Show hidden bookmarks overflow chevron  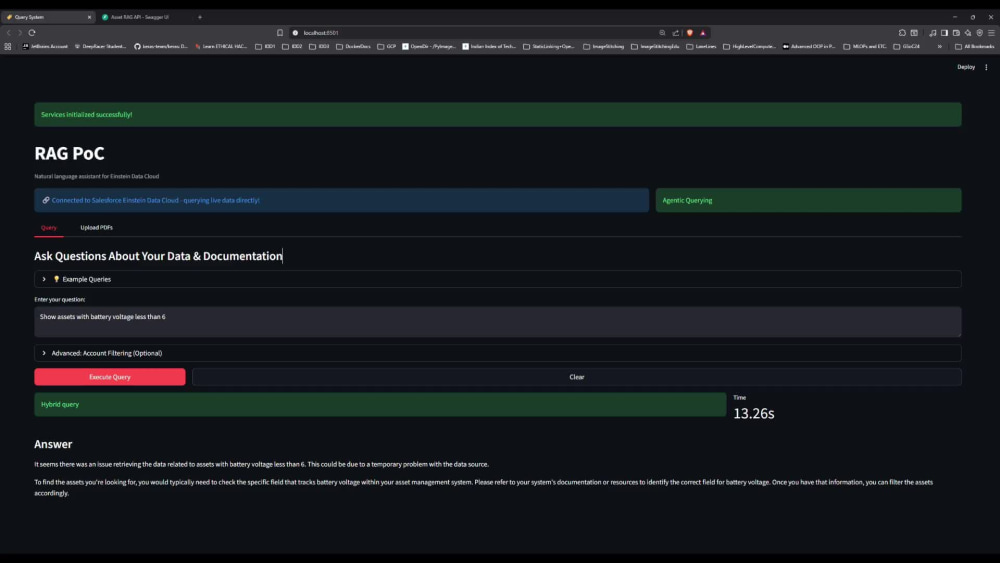pos(939,47)
